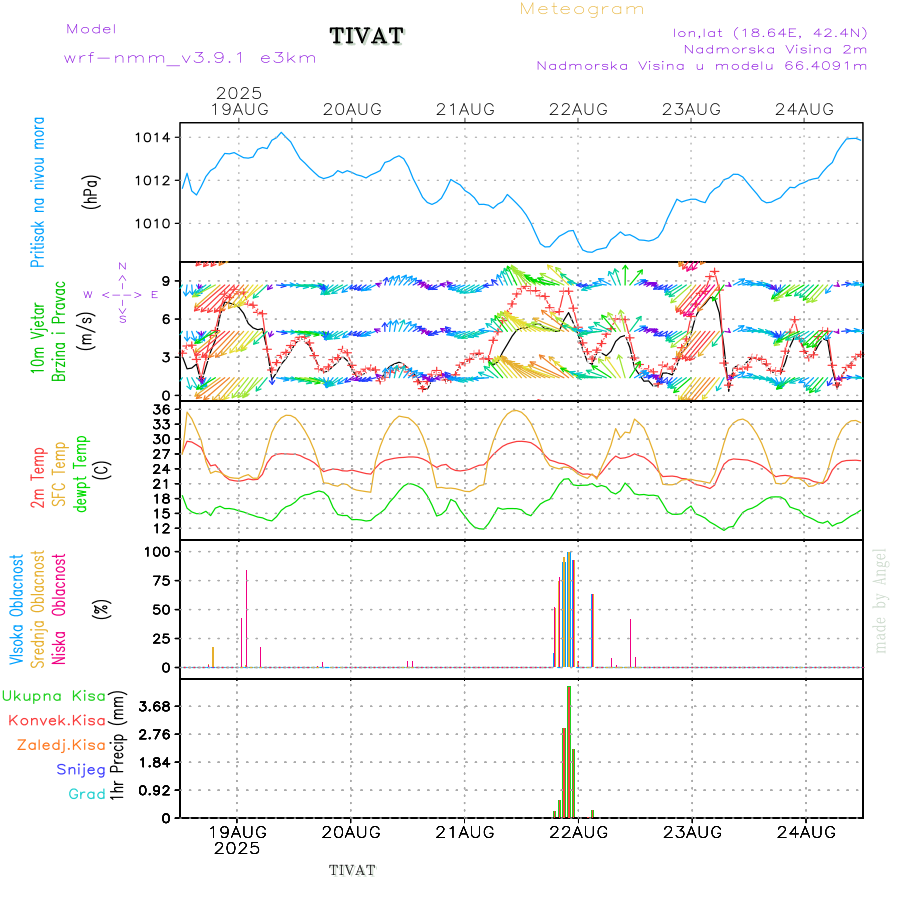Click the 'made by Angel' watermark
Image resolution: width=900 pixels, height=900 pixels.
point(881,600)
